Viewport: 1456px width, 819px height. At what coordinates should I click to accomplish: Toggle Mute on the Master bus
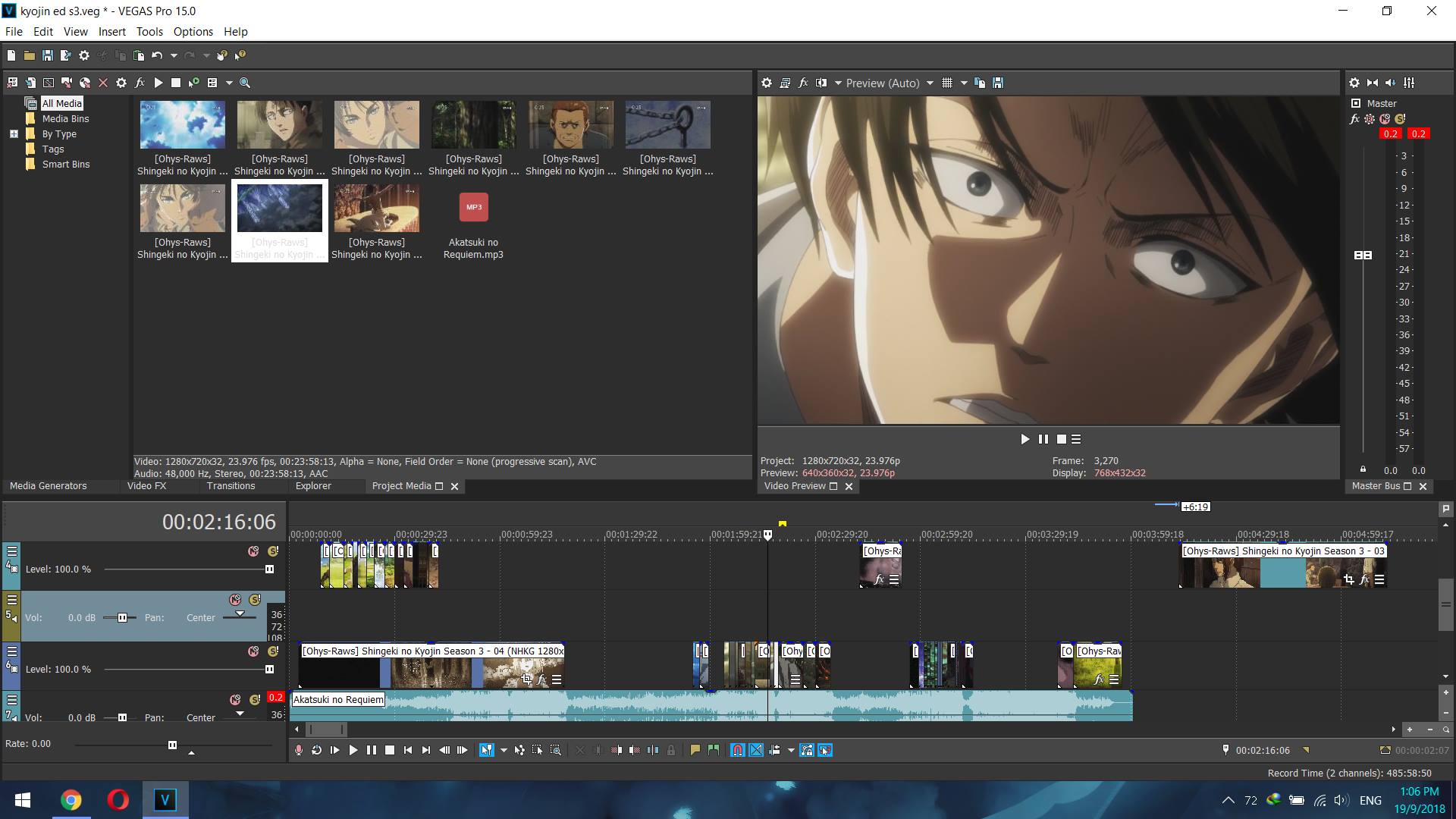point(1385,119)
